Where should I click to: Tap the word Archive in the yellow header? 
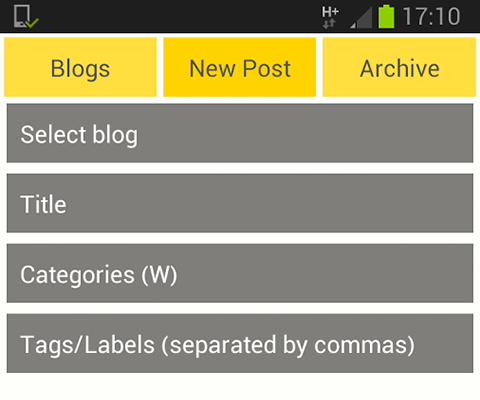400,68
